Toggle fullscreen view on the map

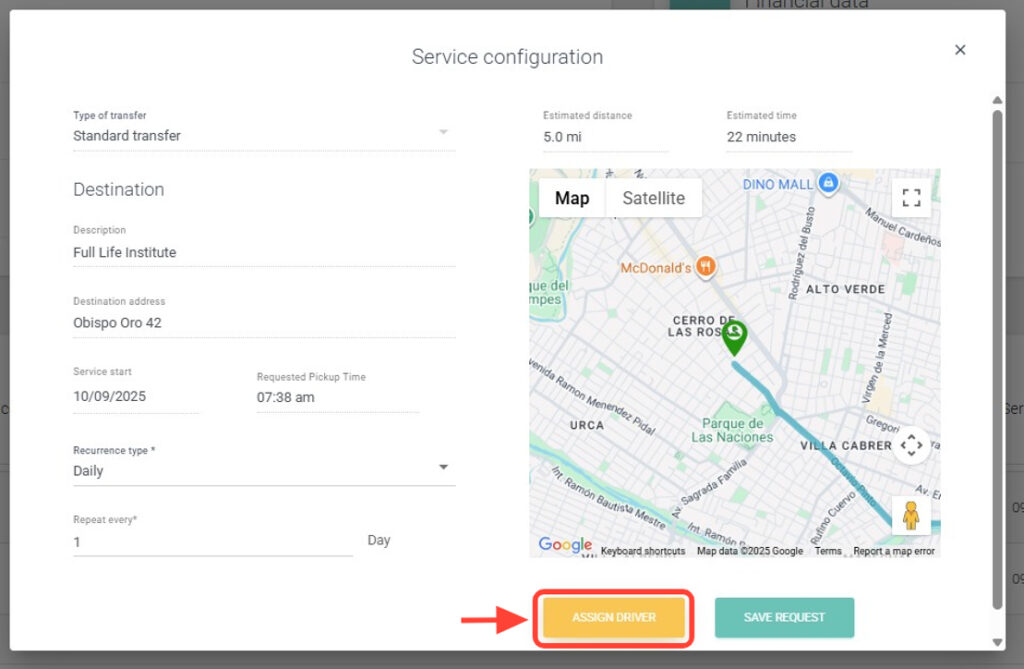pos(911,197)
